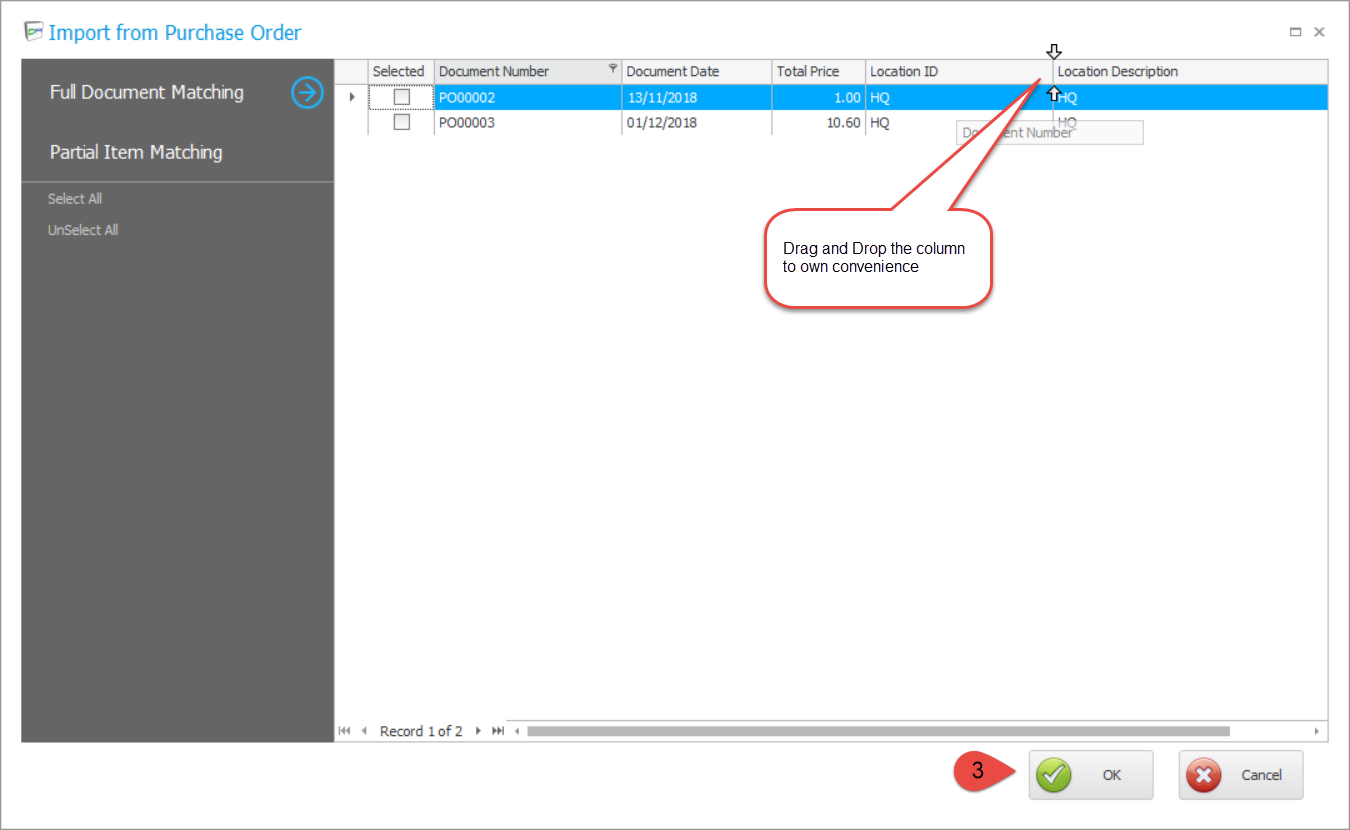This screenshot has height=830, width=1350.
Task: Go to previous record navigator arrow
Action: (x=364, y=731)
